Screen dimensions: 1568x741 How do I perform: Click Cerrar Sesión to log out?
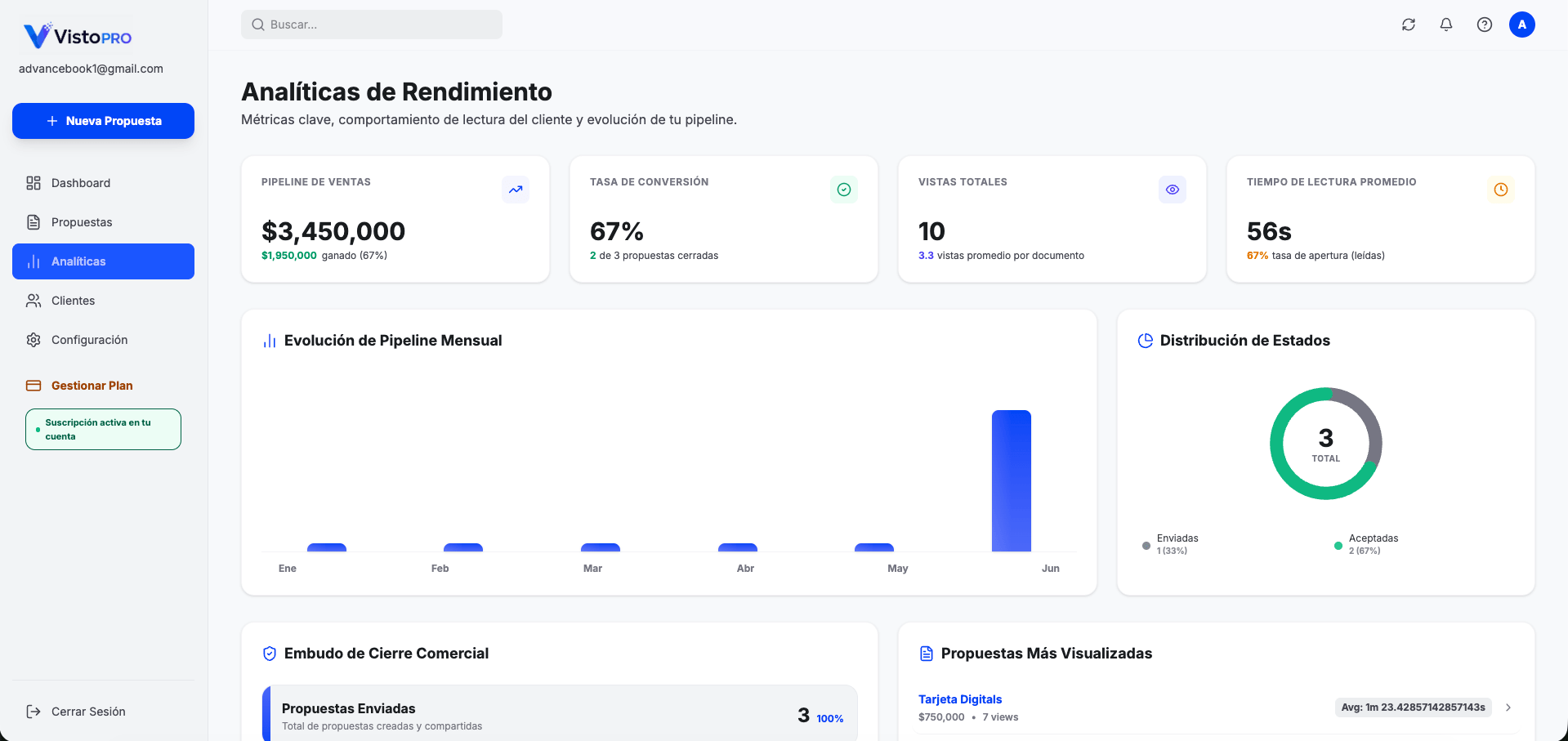[x=103, y=712]
